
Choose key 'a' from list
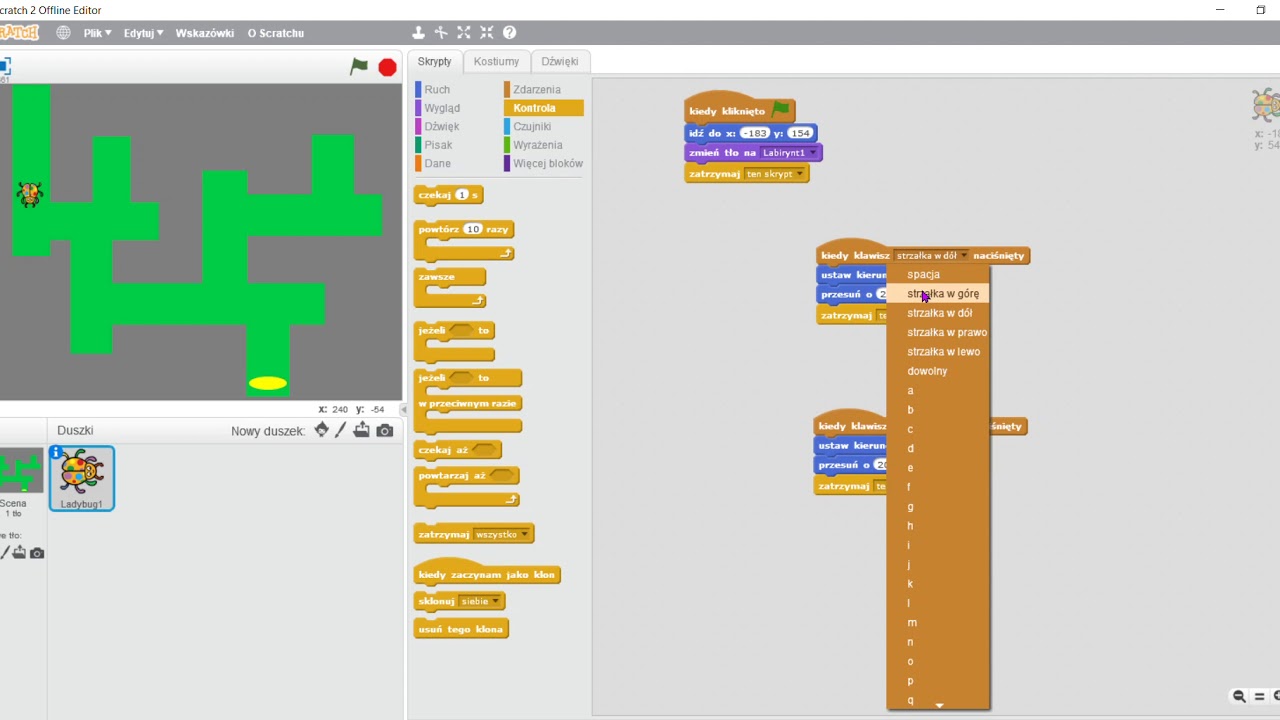pyautogui.click(x=938, y=390)
